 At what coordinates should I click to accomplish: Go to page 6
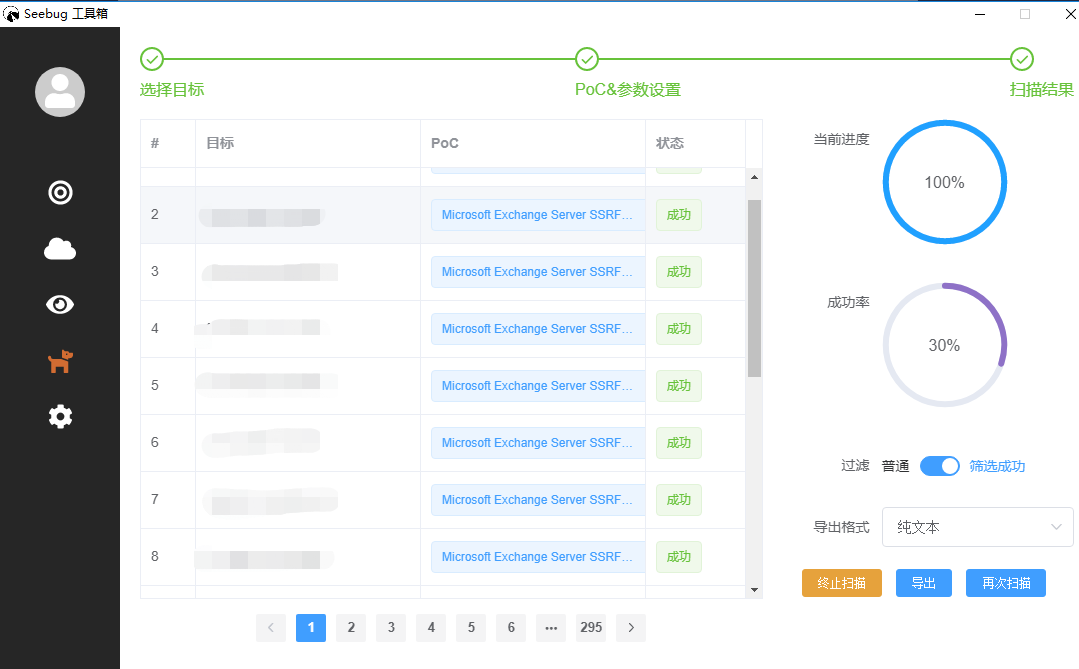tap(511, 628)
